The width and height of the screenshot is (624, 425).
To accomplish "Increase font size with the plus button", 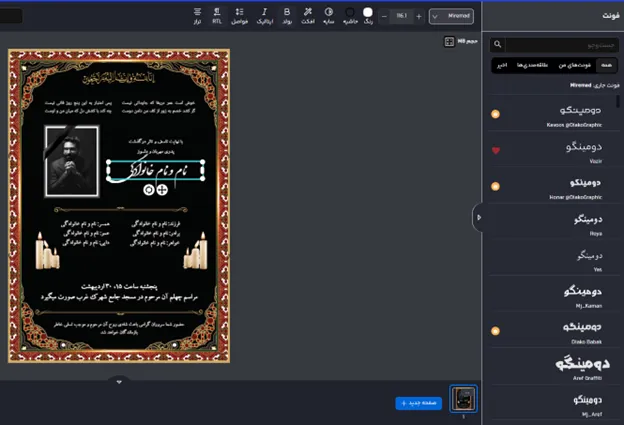I will [x=419, y=15].
